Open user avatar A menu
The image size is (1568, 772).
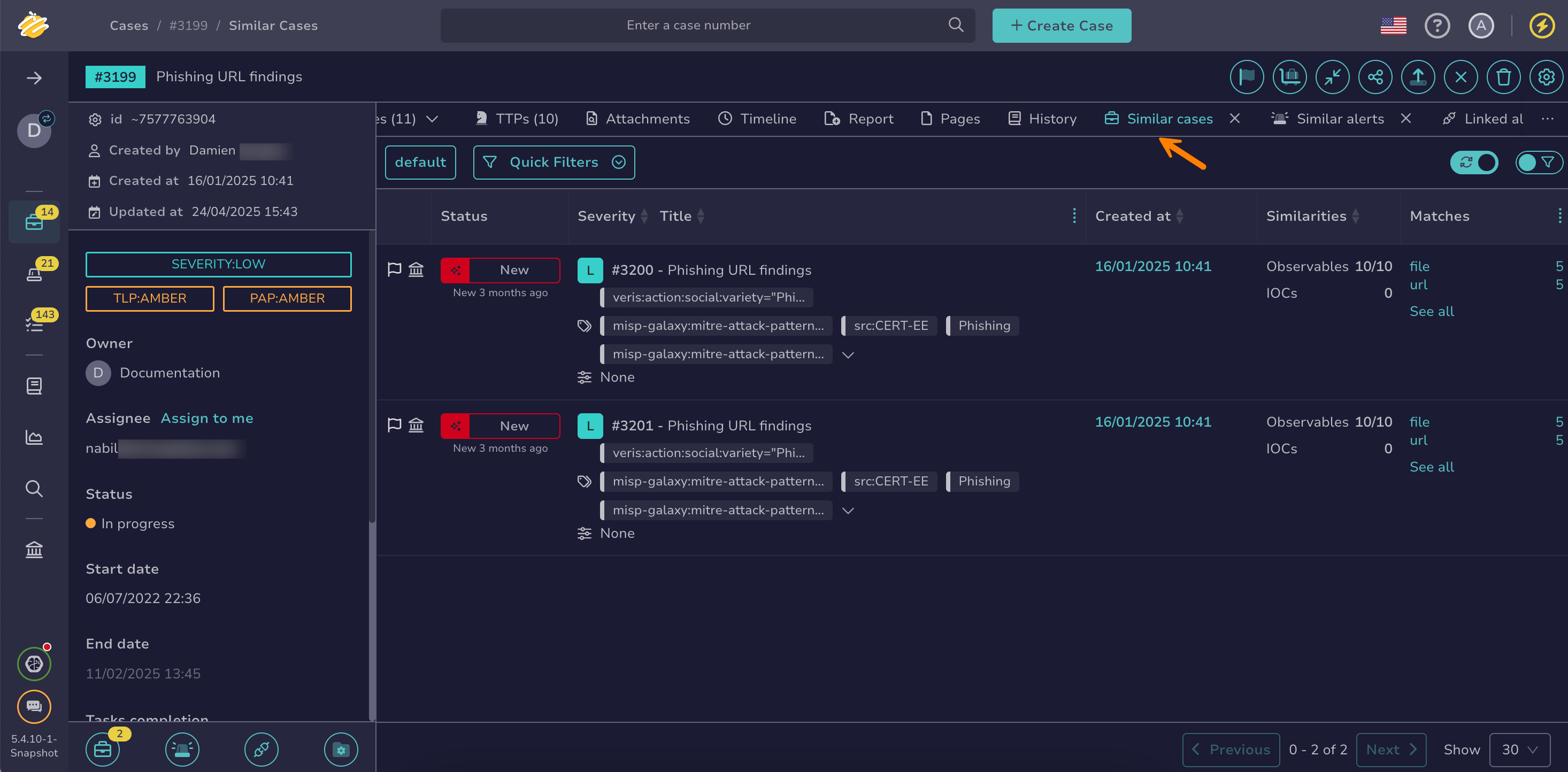coord(1481,26)
